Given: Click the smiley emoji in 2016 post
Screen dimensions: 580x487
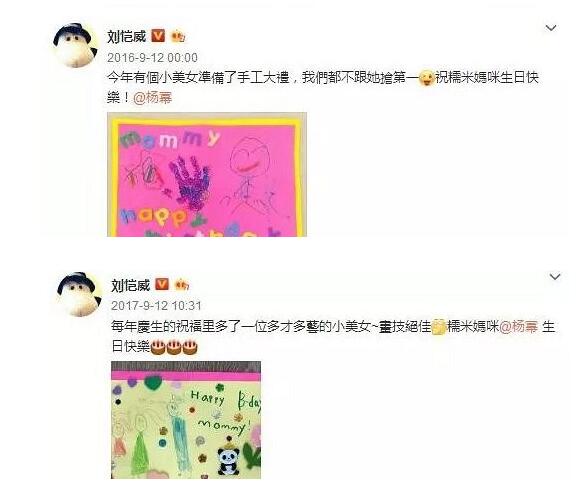Looking at the screenshot, I should [x=426, y=78].
